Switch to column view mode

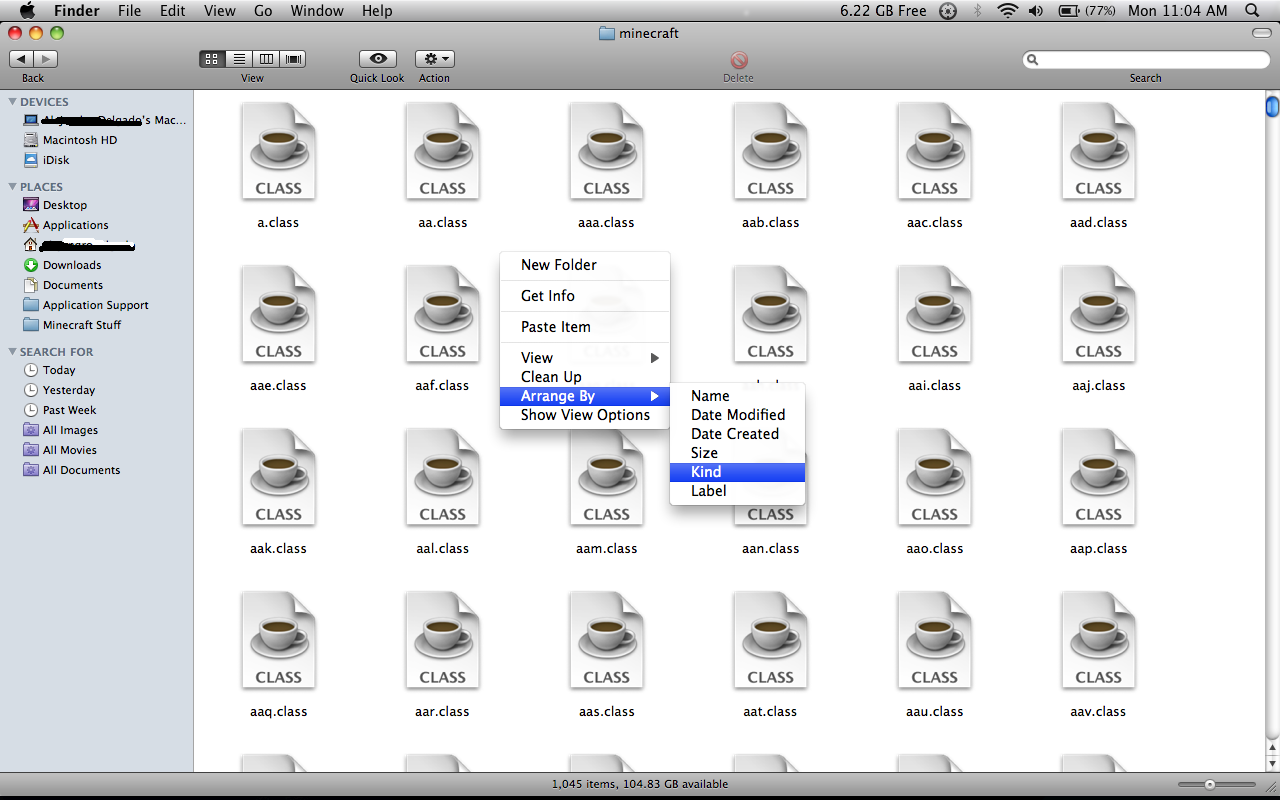coord(266,59)
